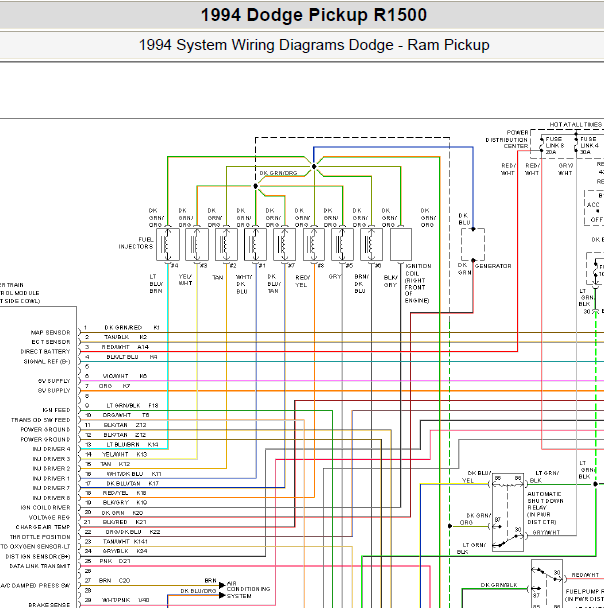Select wire label "LT BLU/BRN K14"
604x608 pixels.
click(x=132, y=444)
